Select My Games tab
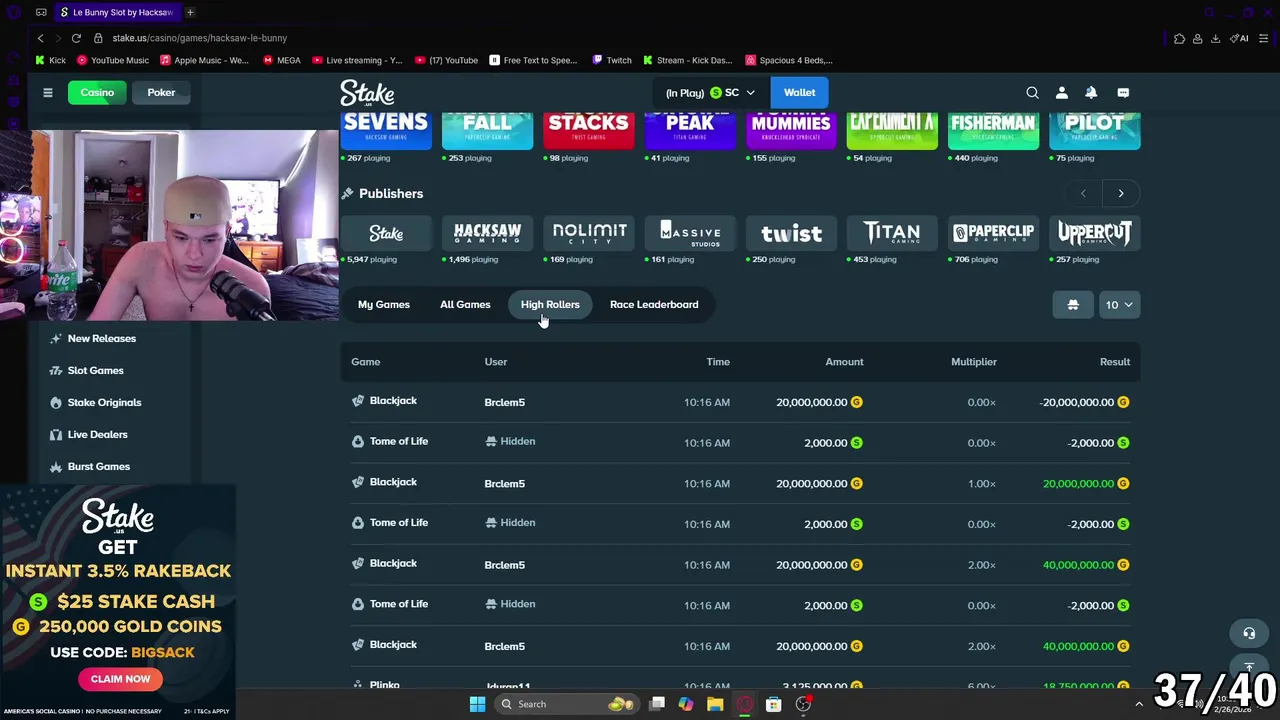The width and height of the screenshot is (1280, 720). 384,304
